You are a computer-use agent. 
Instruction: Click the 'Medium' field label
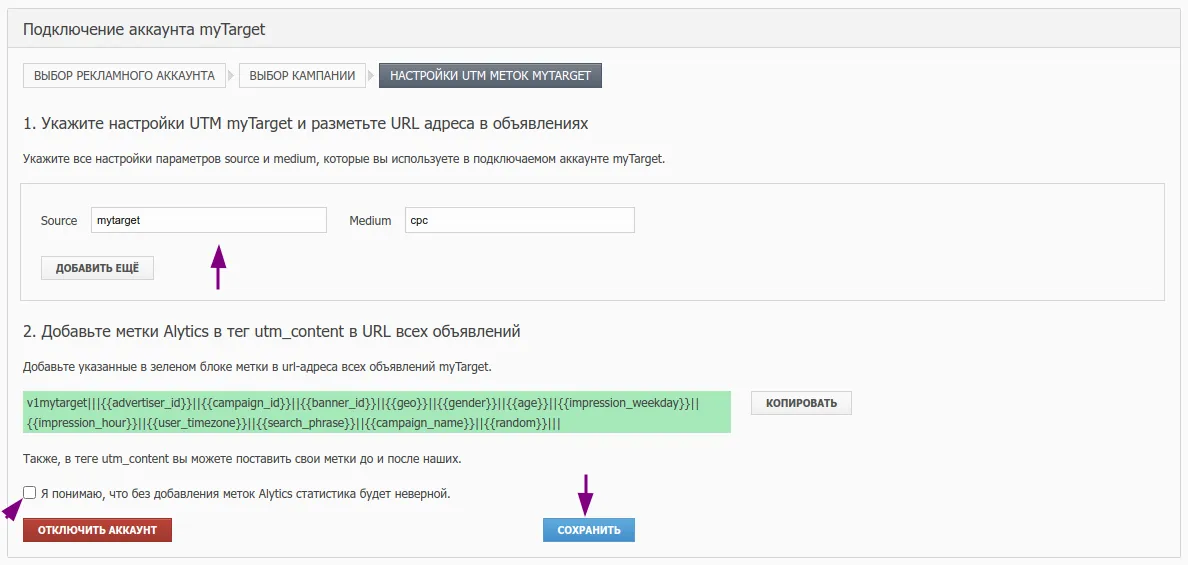pyautogui.click(x=370, y=220)
